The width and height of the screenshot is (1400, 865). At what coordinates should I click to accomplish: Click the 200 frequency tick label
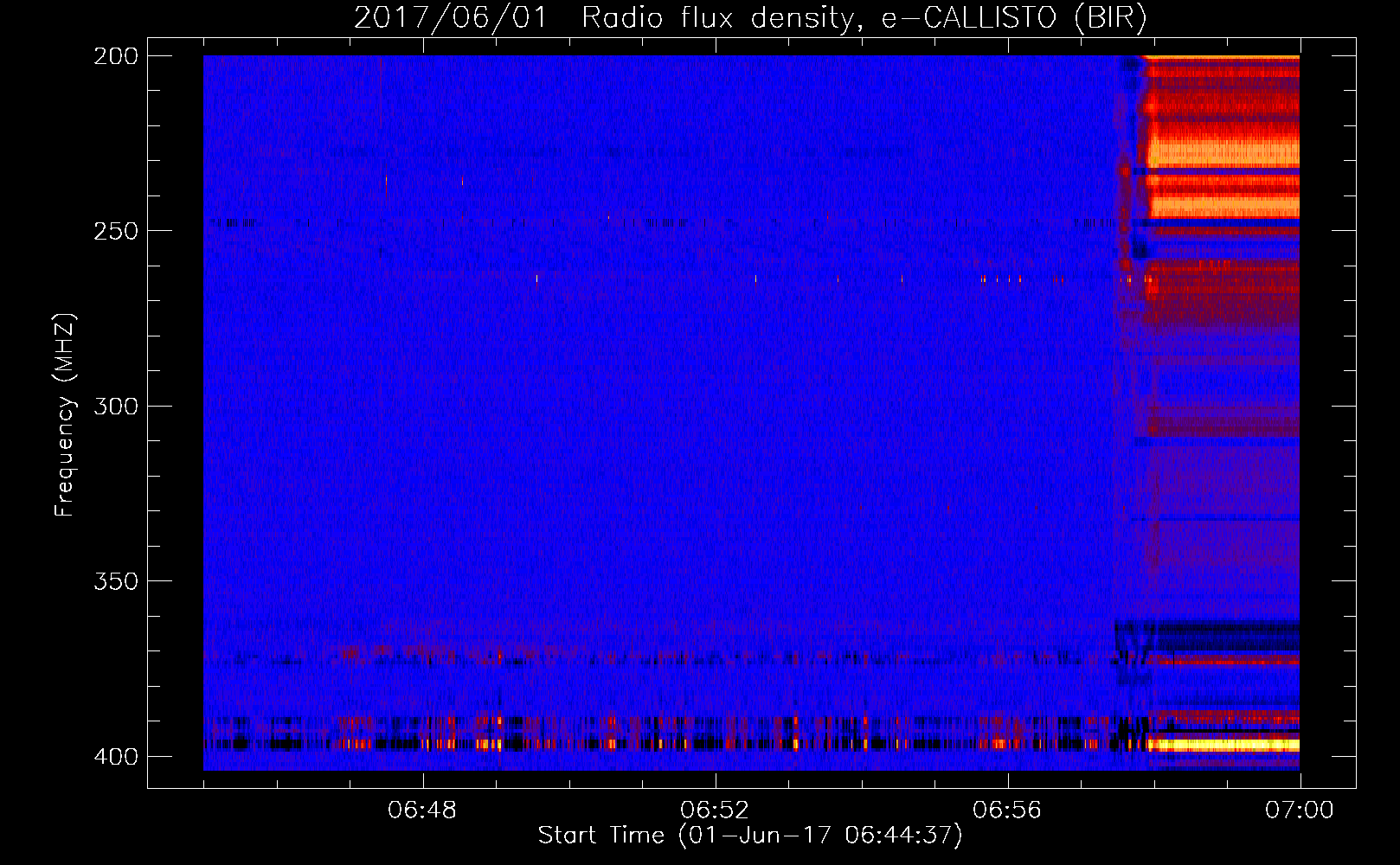(x=116, y=56)
